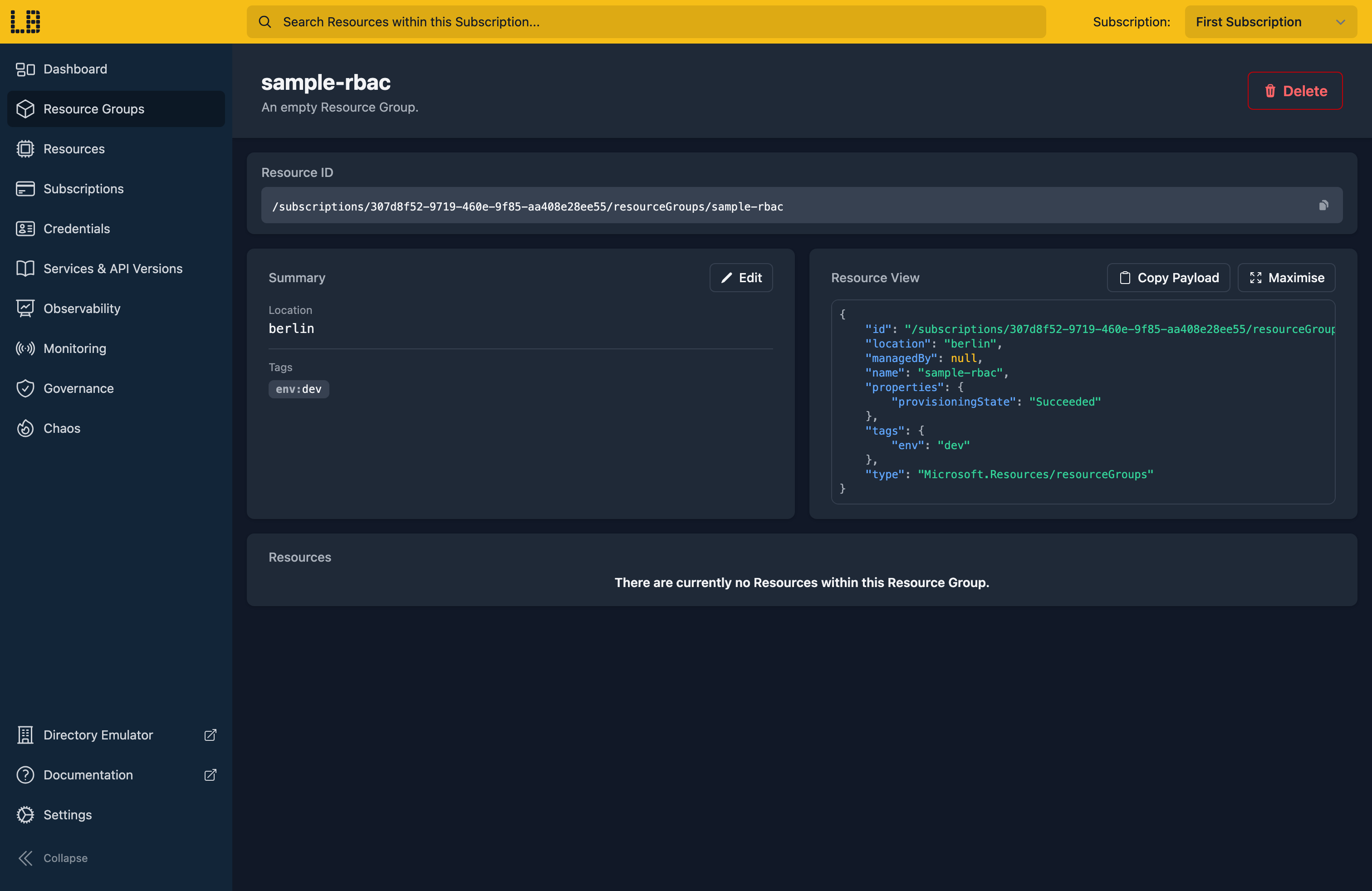Viewport: 1372px width, 891px height.
Task: Click the pencil icon in Edit button
Action: tap(727, 278)
